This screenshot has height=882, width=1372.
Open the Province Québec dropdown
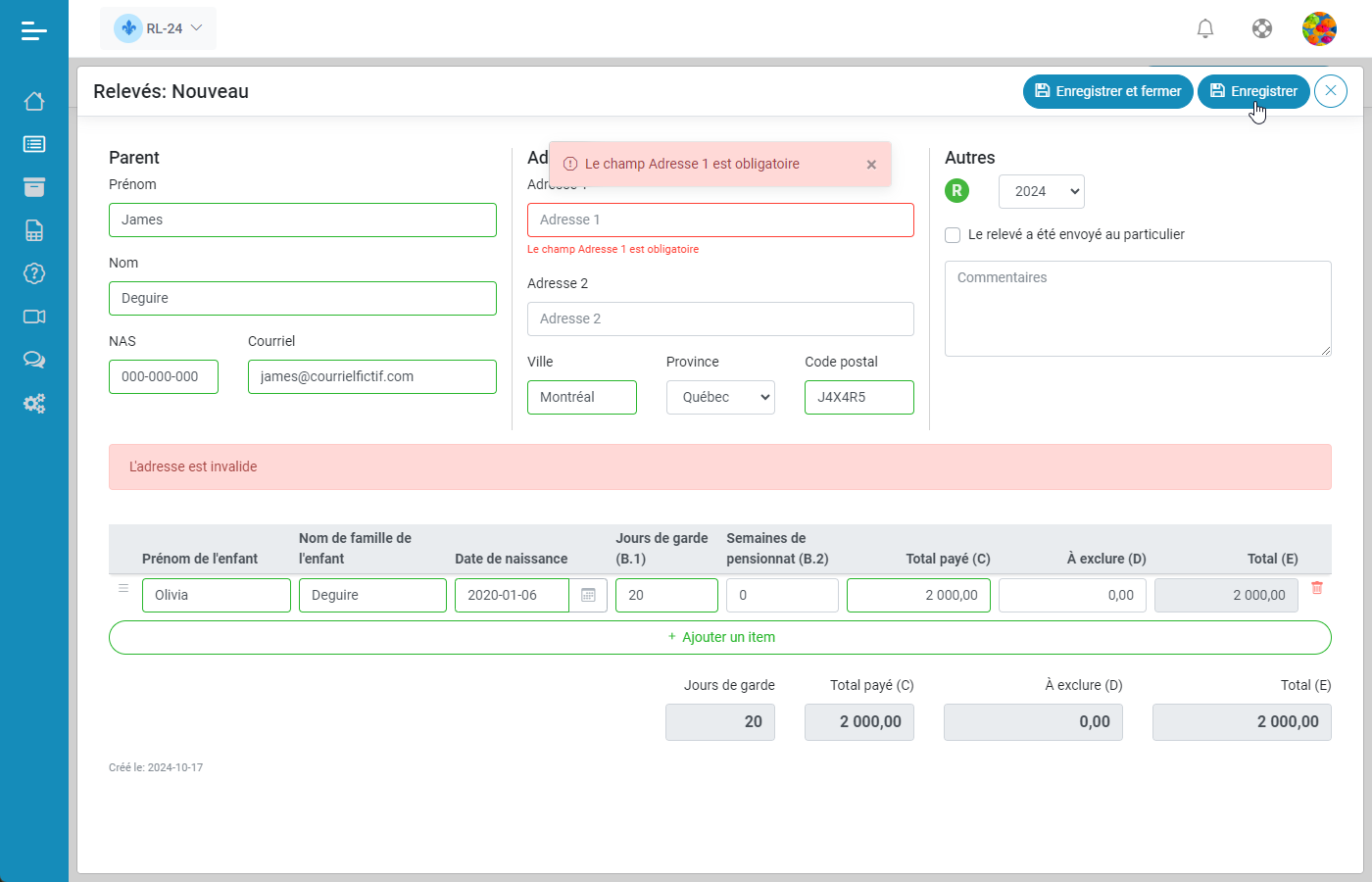(720, 397)
